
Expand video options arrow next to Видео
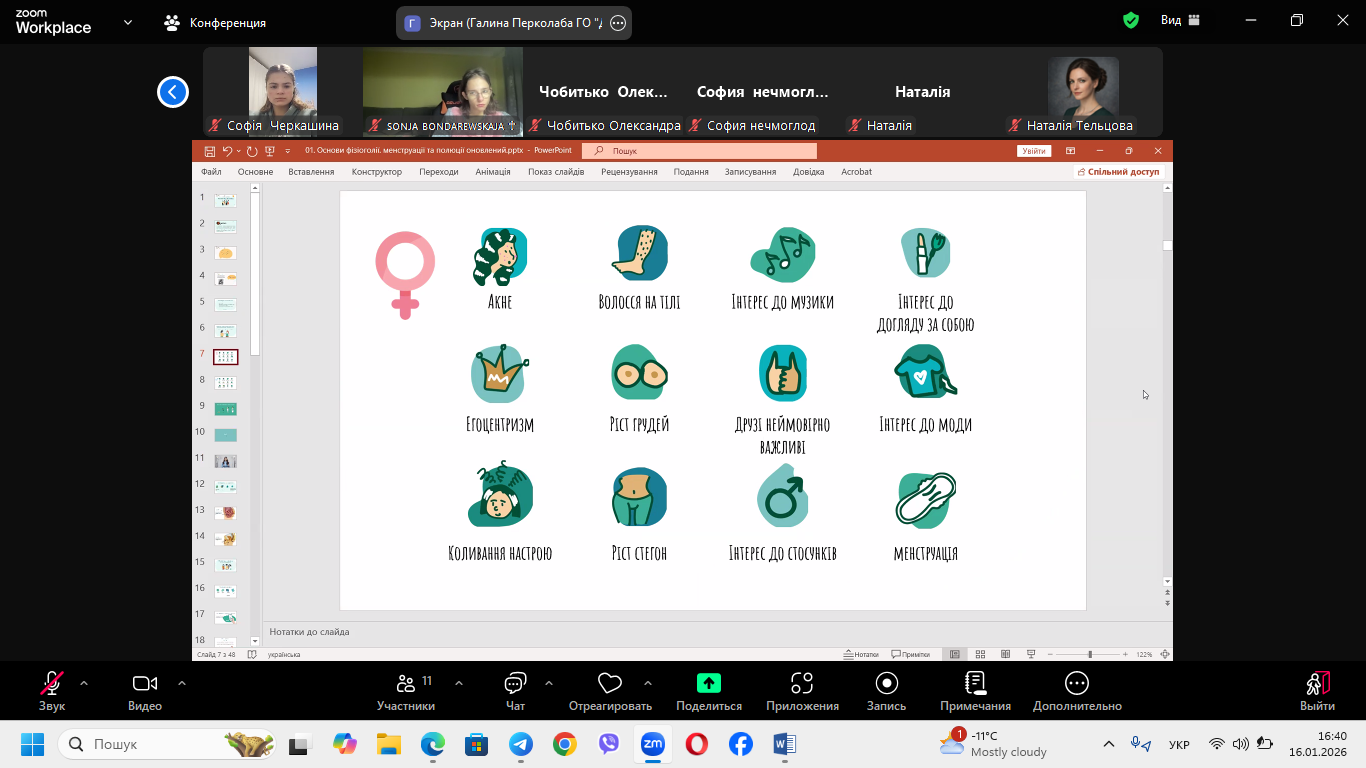click(x=182, y=684)
